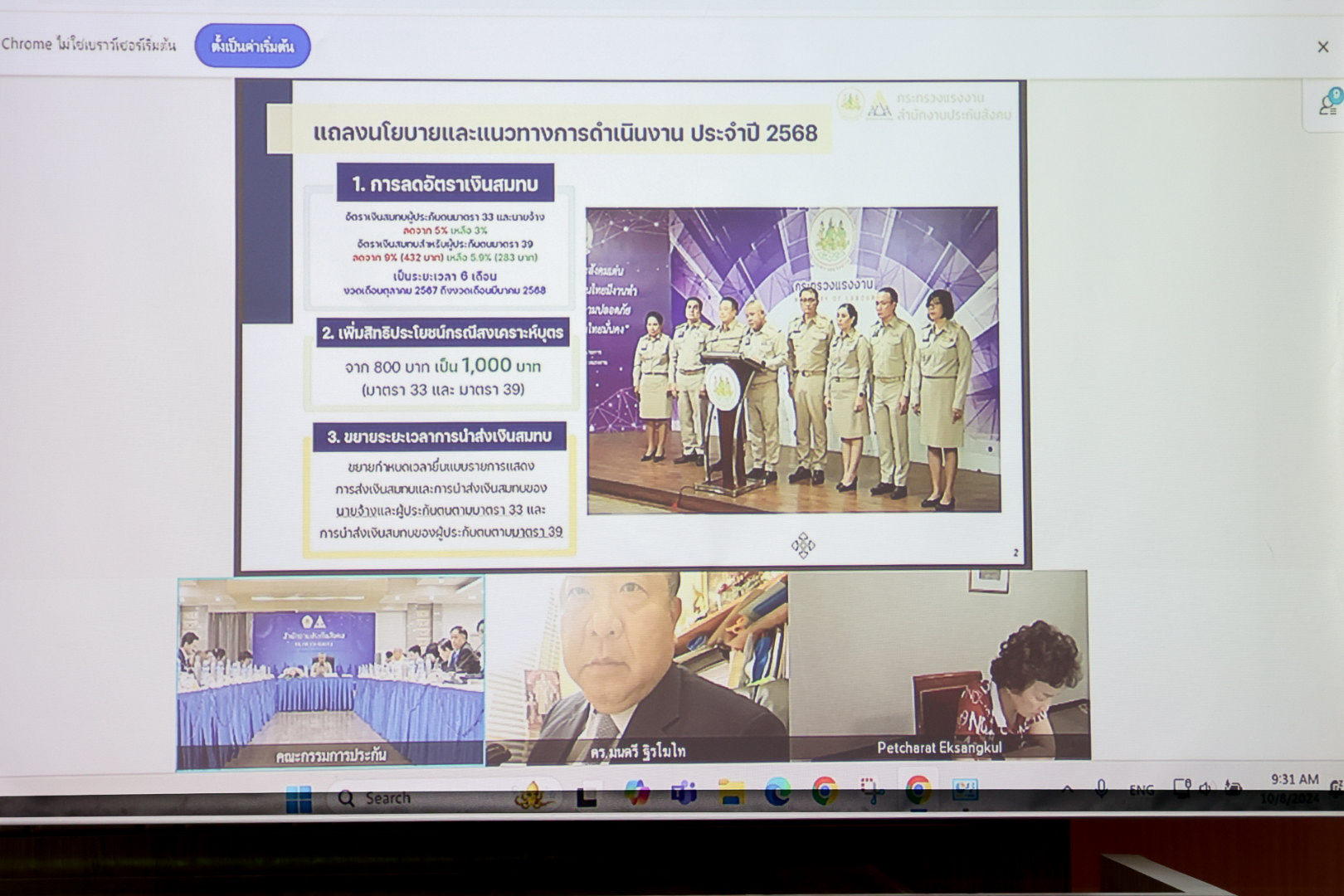Viewport: 1344px width, 896px height.
Task: Toggle the microphone icon in the system tray
Action: click(1101, 789)
